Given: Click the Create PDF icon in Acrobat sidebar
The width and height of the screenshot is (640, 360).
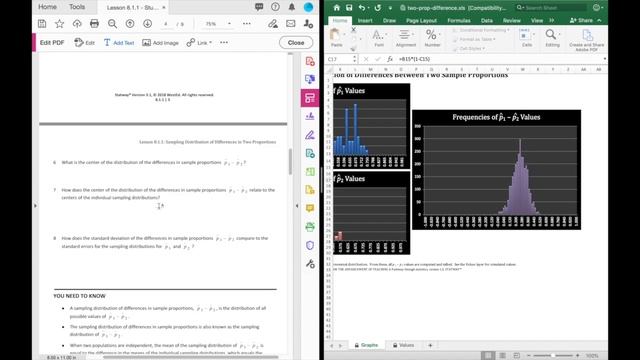Looking at the screenshot, I should click(310, 61).
